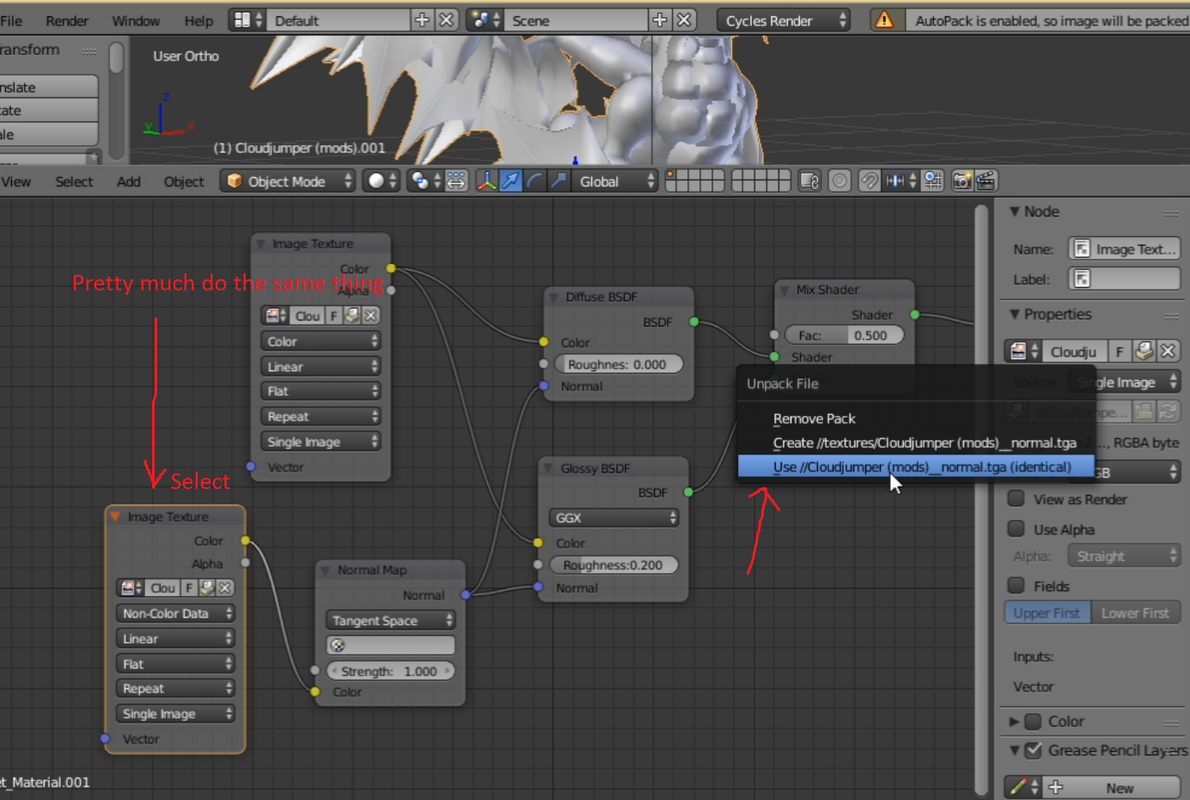Expand the Color panel triangle
Screen dimensions: 1190x800
1014,721
